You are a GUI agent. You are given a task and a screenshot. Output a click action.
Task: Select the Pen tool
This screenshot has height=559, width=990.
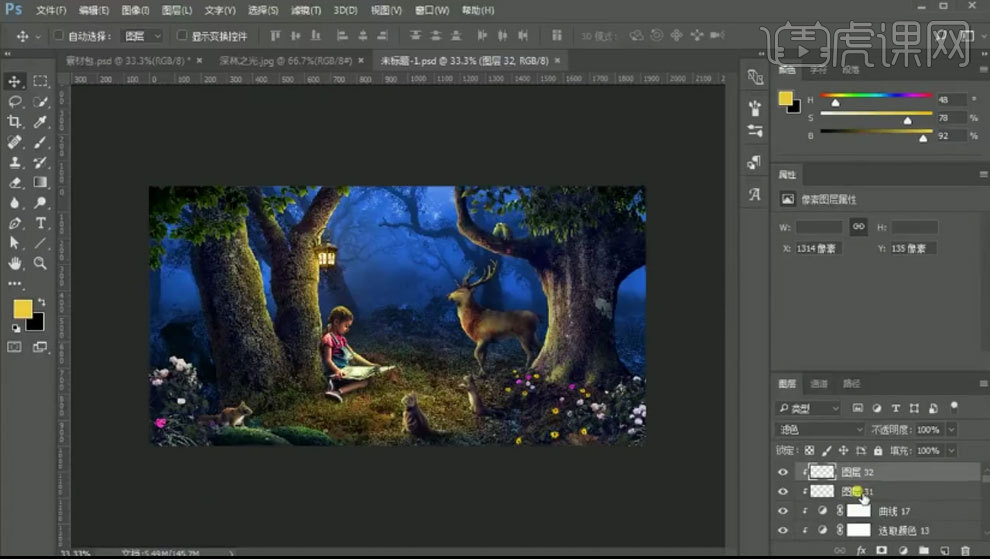pos(14,223)
